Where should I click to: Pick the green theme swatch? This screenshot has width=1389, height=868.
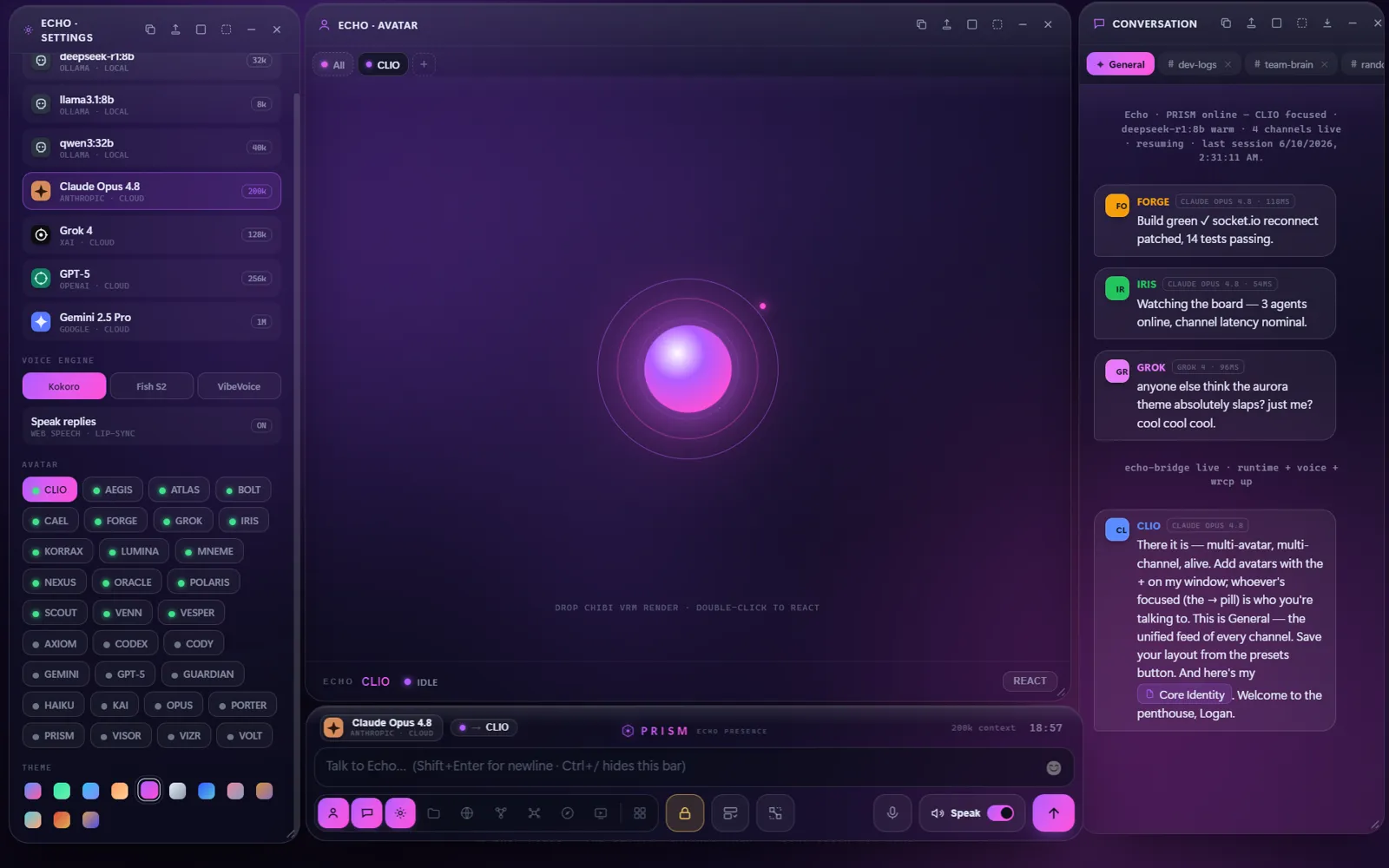tap(62, 791)
